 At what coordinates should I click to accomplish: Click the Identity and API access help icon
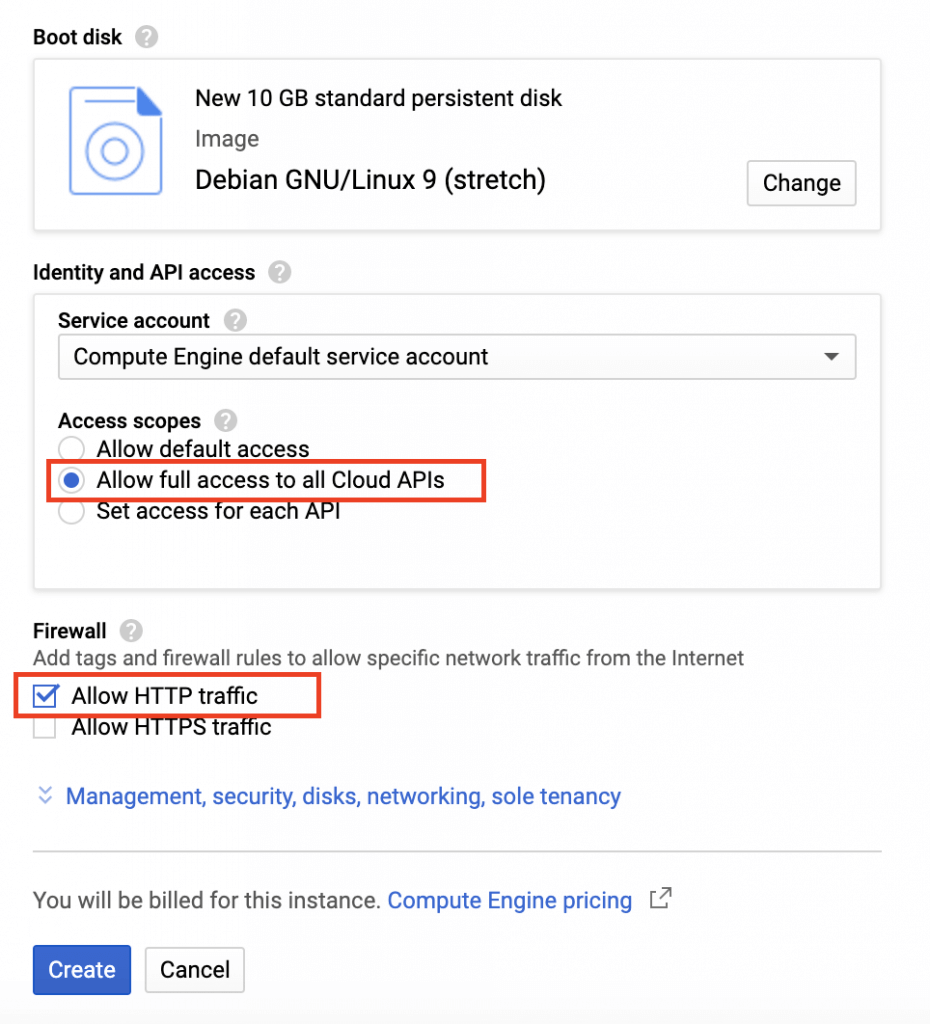[x=279, y=272]
